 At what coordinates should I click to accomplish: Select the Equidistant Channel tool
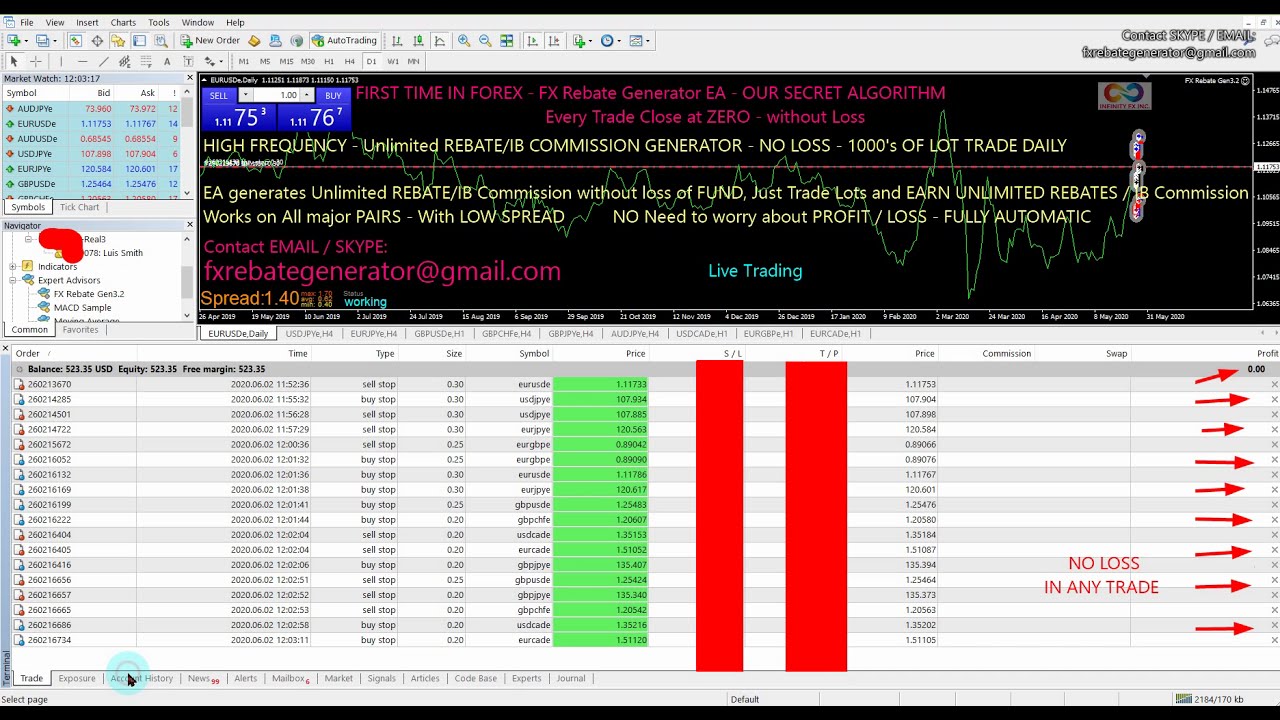point(124,62)
